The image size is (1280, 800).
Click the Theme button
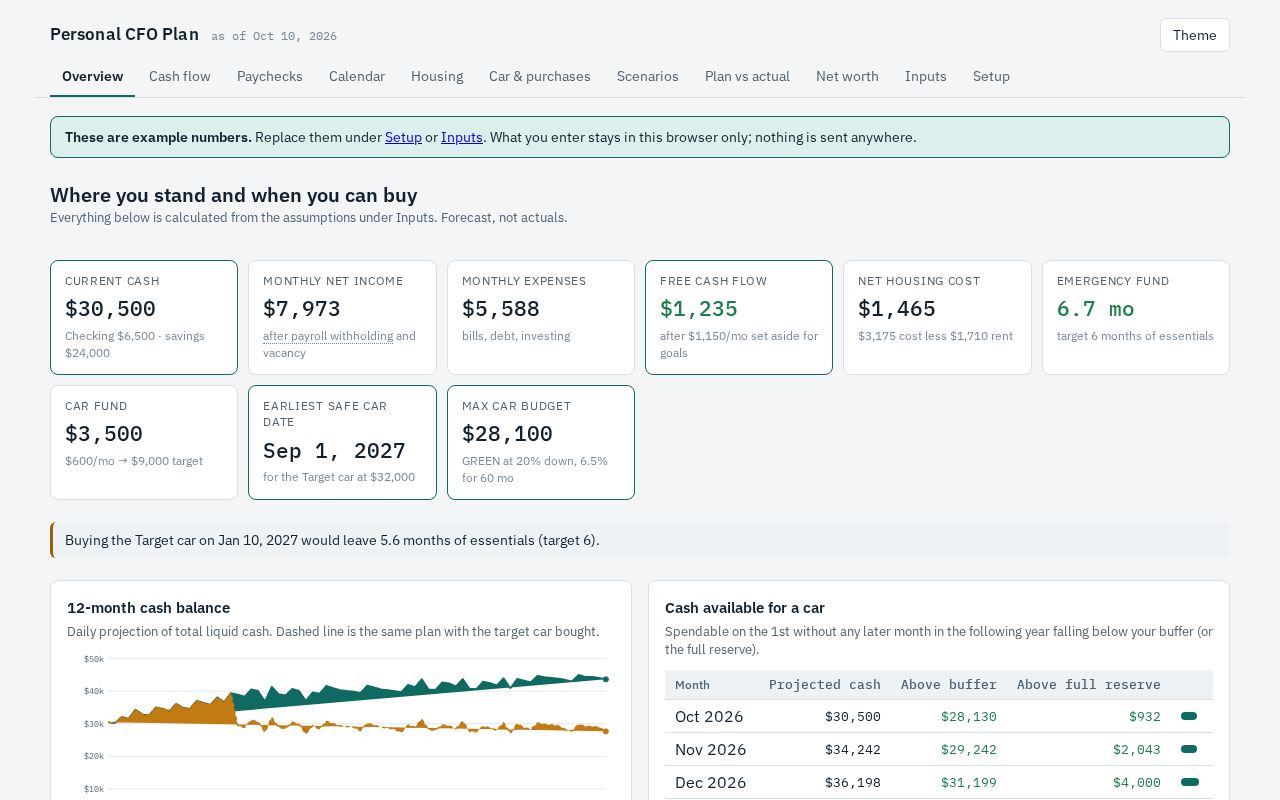(1194, 35)
